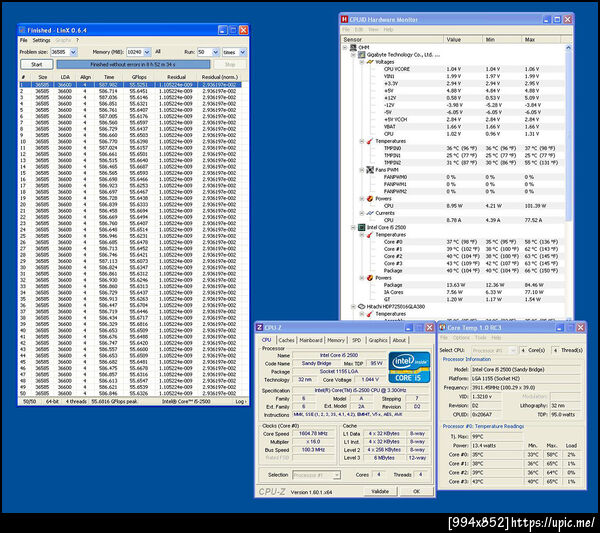Click scroll-up arrow in Hardware Monitor
The height and width of the screenshot is (533, 600).
(568, 48)
